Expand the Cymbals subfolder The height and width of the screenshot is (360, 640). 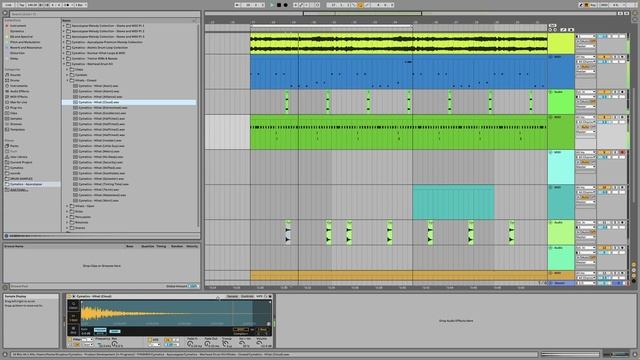coord(67,75)
